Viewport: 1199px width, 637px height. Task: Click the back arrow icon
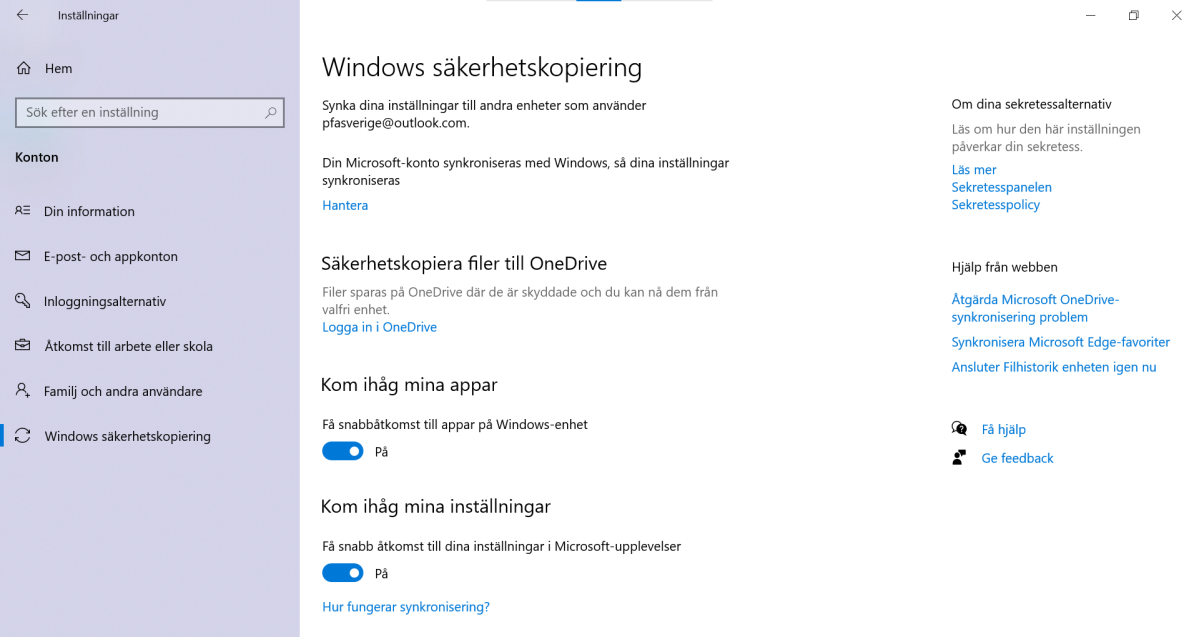[22, 15]
